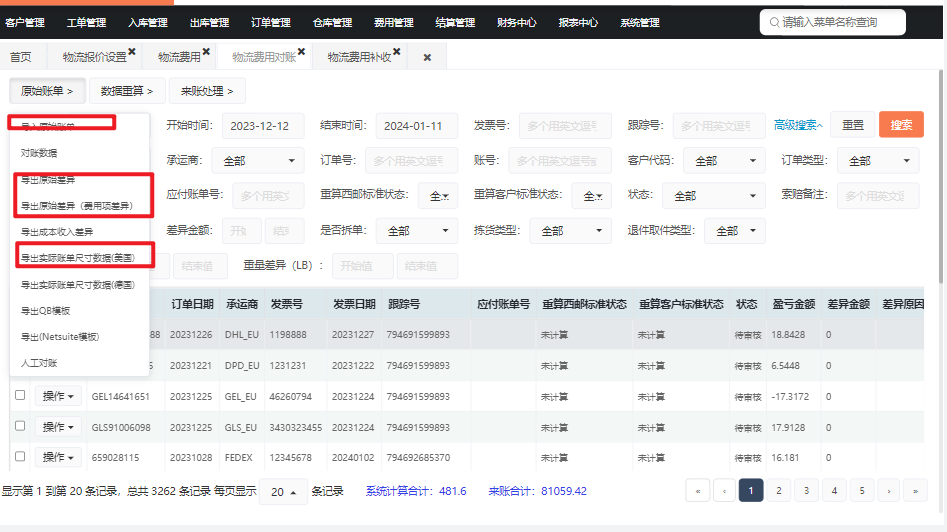The height and width of the screenshot is (532, 947).
Task: Click the right vertical scrollbar
Action: [x=942, y=175]
